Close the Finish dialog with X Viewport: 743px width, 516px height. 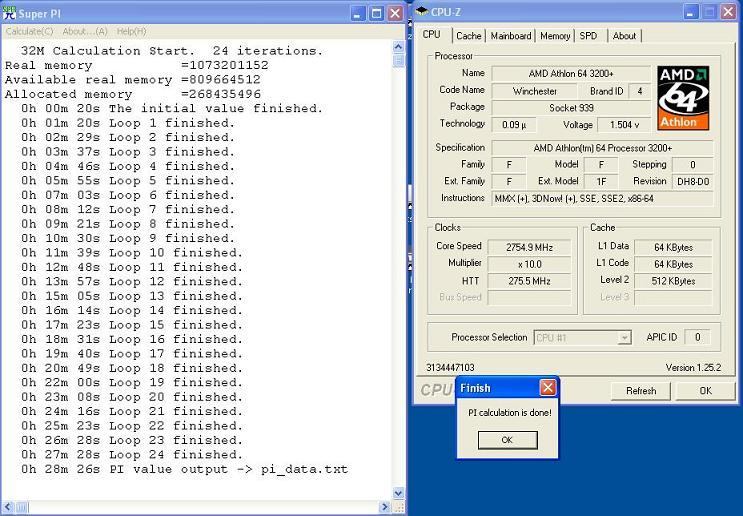[x=548, y=388]
